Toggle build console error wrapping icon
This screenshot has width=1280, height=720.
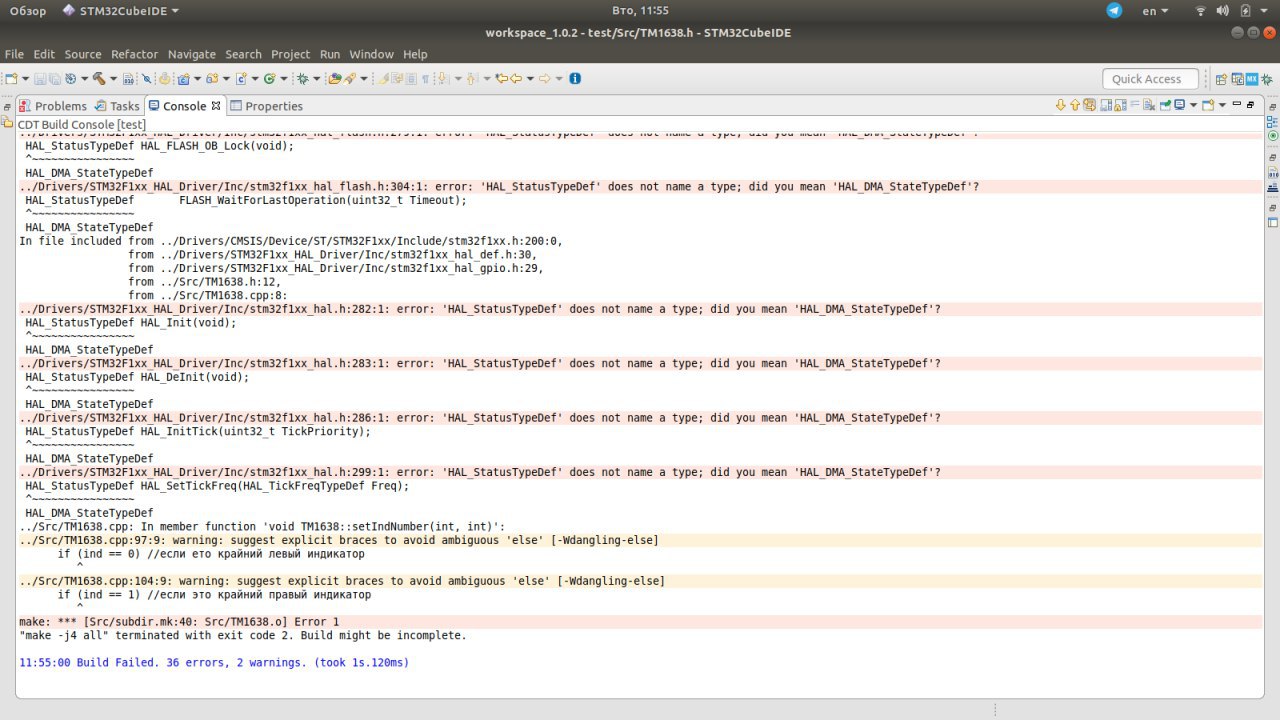pyautogui.click(x=1089, y=104)
